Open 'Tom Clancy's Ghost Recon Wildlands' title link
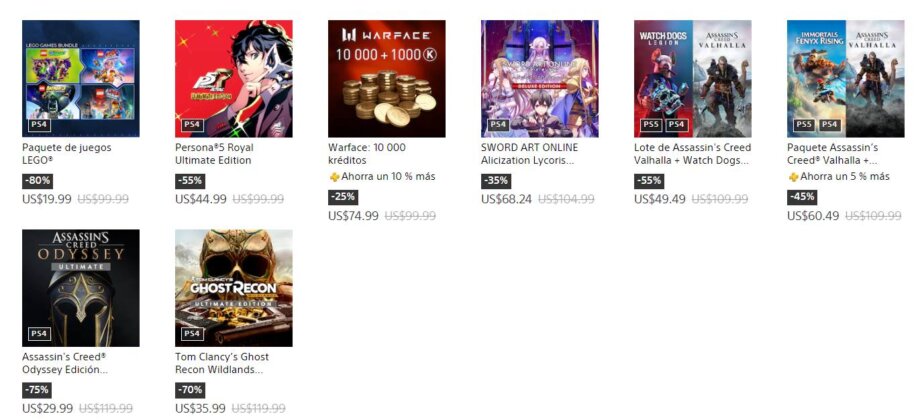The height and width of the screenshot is (420, 918). (222, 363)
